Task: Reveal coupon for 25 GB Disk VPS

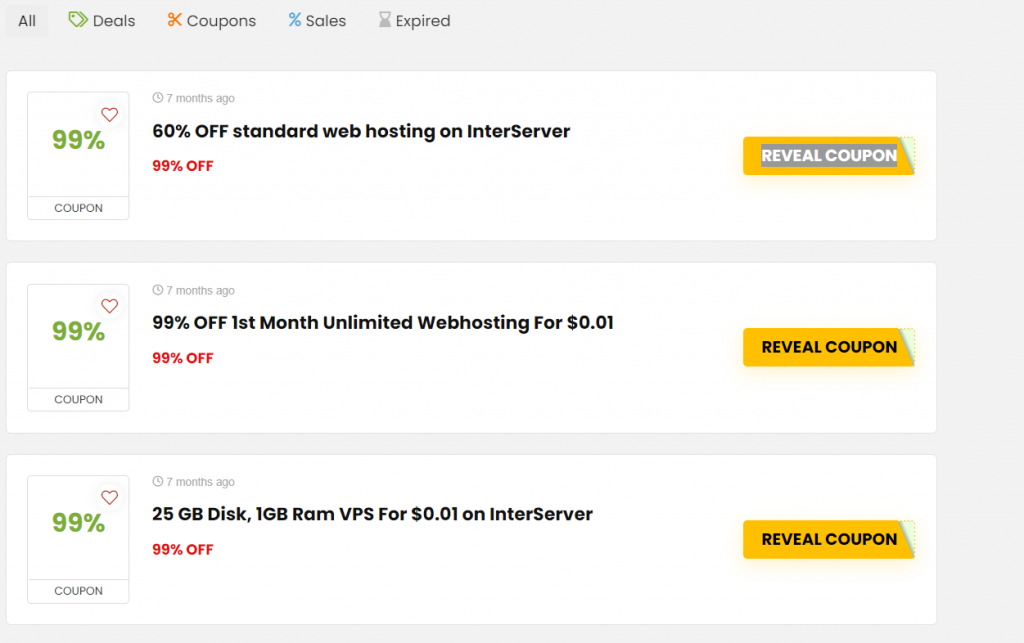Action: point(829,539)
